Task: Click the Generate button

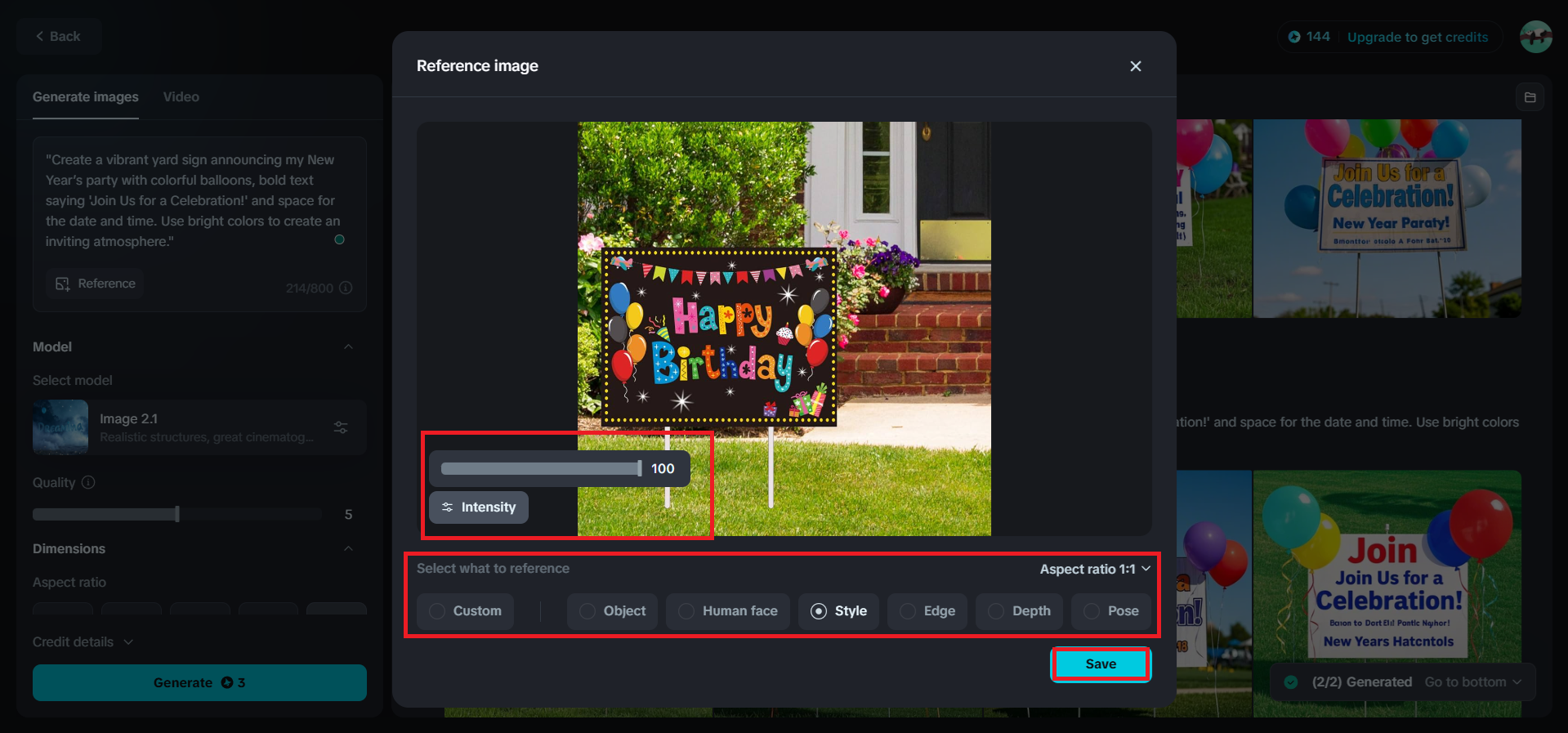Action: (x=199, y=682)
